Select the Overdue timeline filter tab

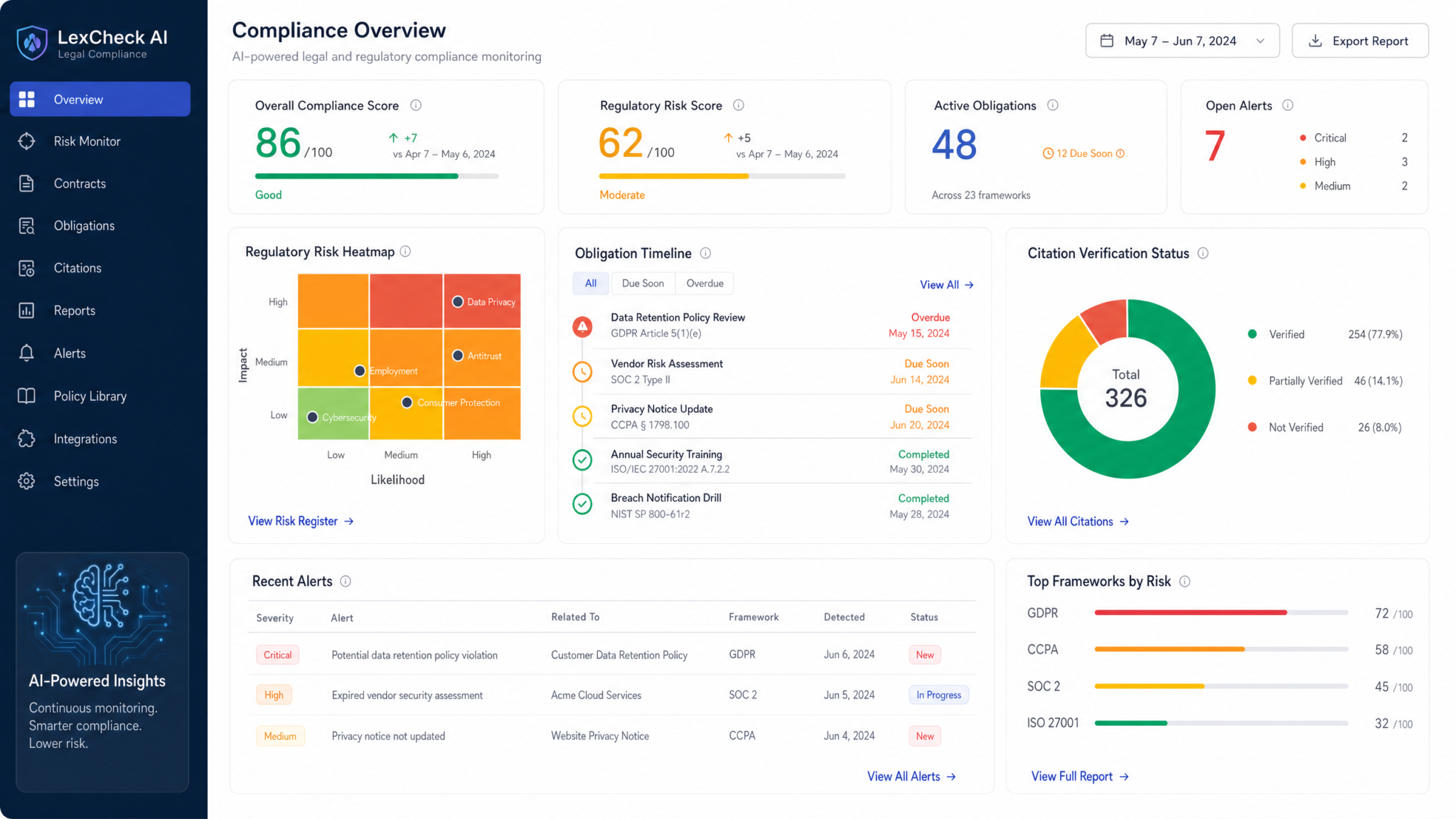pos(705,283)
